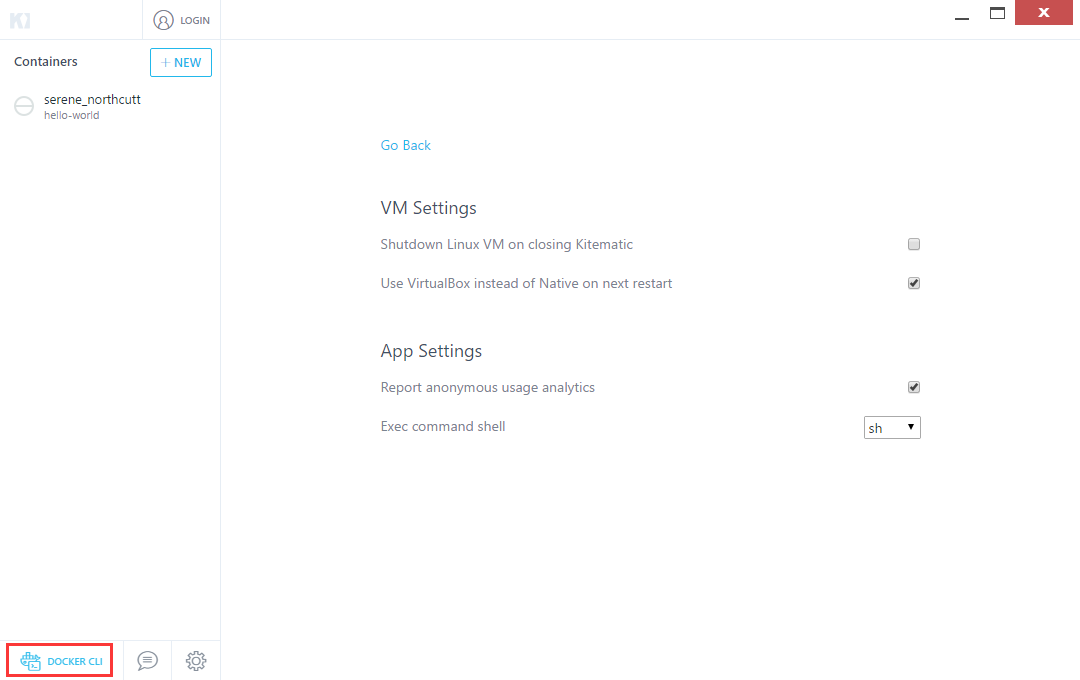Maximize the Kitematic window
Image resolution: width=1080 pixels, height=680 pixels.
997,14
